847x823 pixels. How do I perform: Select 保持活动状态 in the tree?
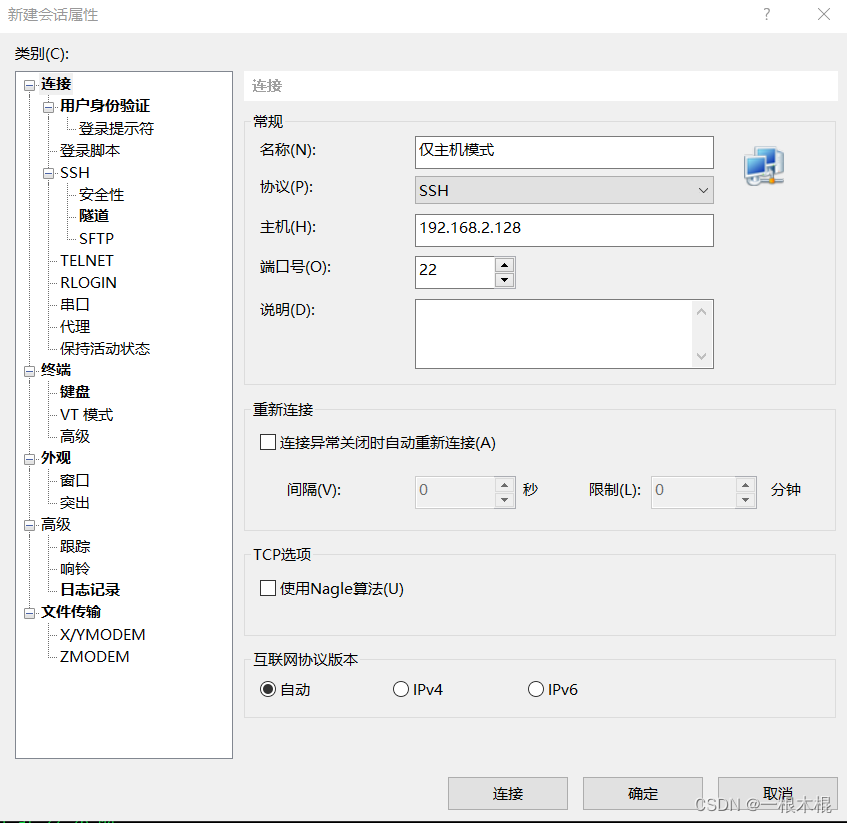[x=105, y=349]
